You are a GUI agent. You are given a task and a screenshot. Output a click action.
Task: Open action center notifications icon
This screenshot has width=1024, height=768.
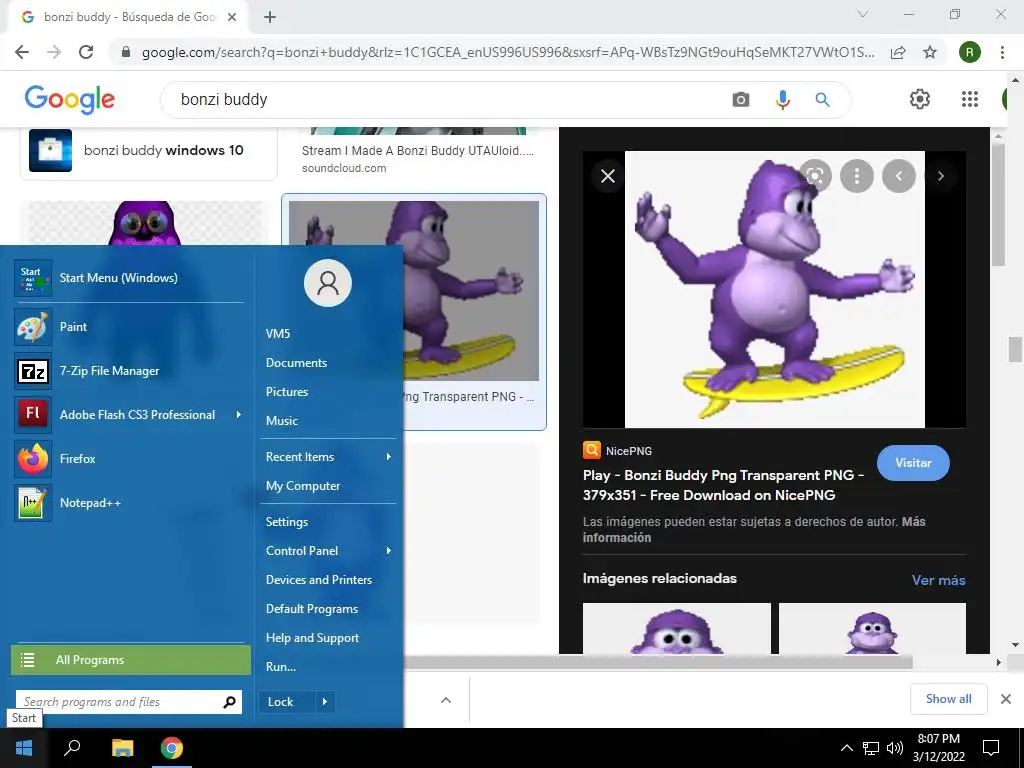[x=991, y=748]
